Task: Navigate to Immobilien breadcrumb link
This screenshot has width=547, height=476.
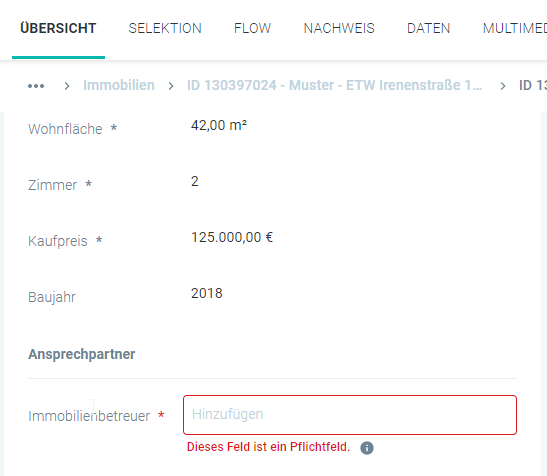Action: pos(119,85)
